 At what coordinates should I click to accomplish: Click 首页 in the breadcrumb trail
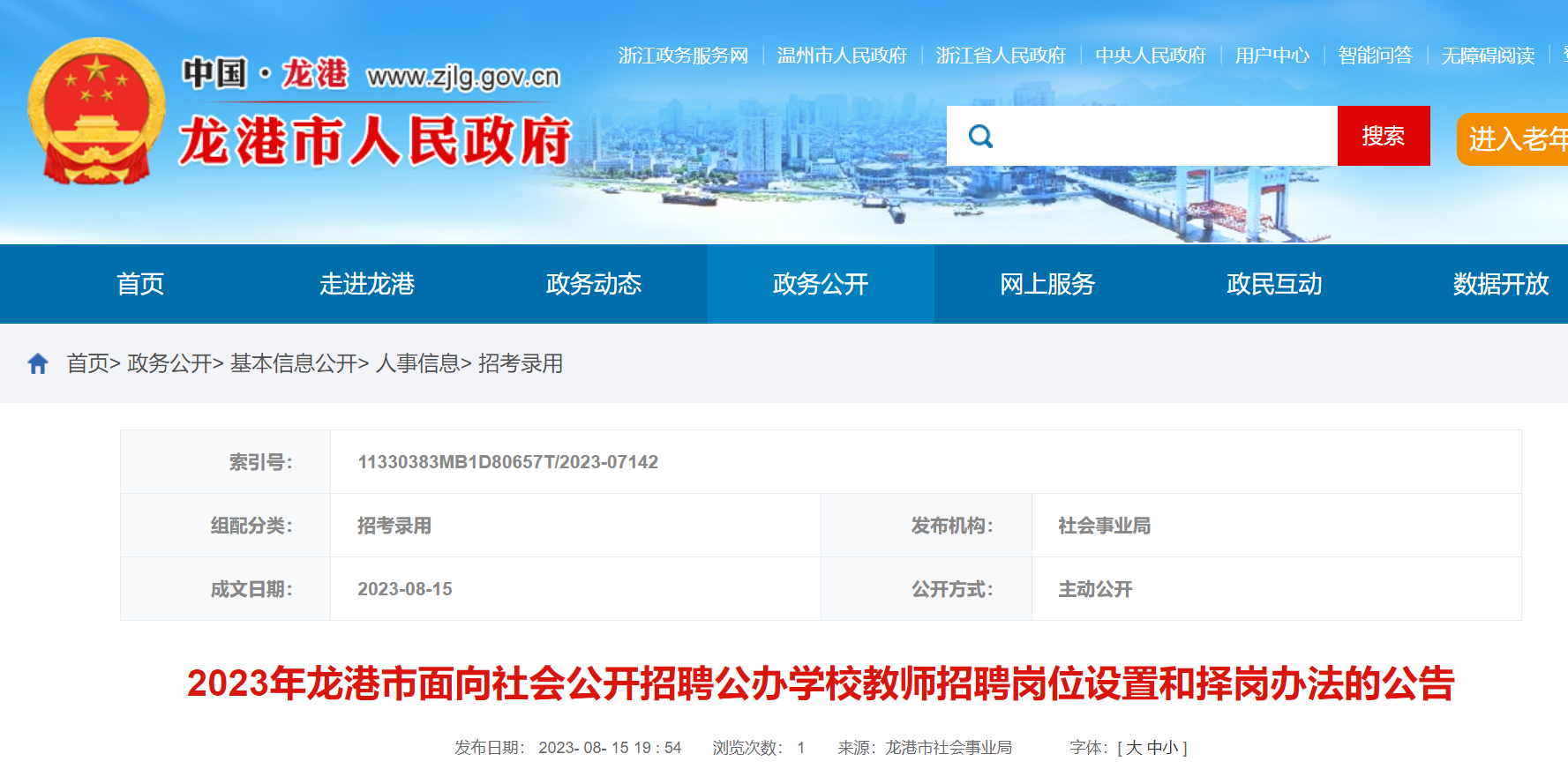pyautogui.click(x=88, y=363)
